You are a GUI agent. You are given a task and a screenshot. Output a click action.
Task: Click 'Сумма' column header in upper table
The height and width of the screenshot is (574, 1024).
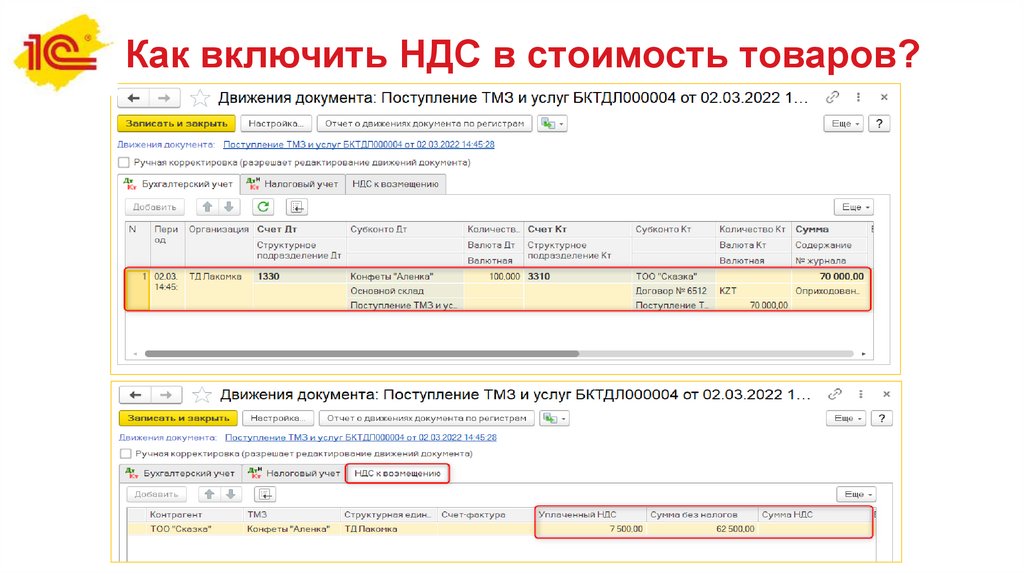pyautogui.click(x=830, y=229)
